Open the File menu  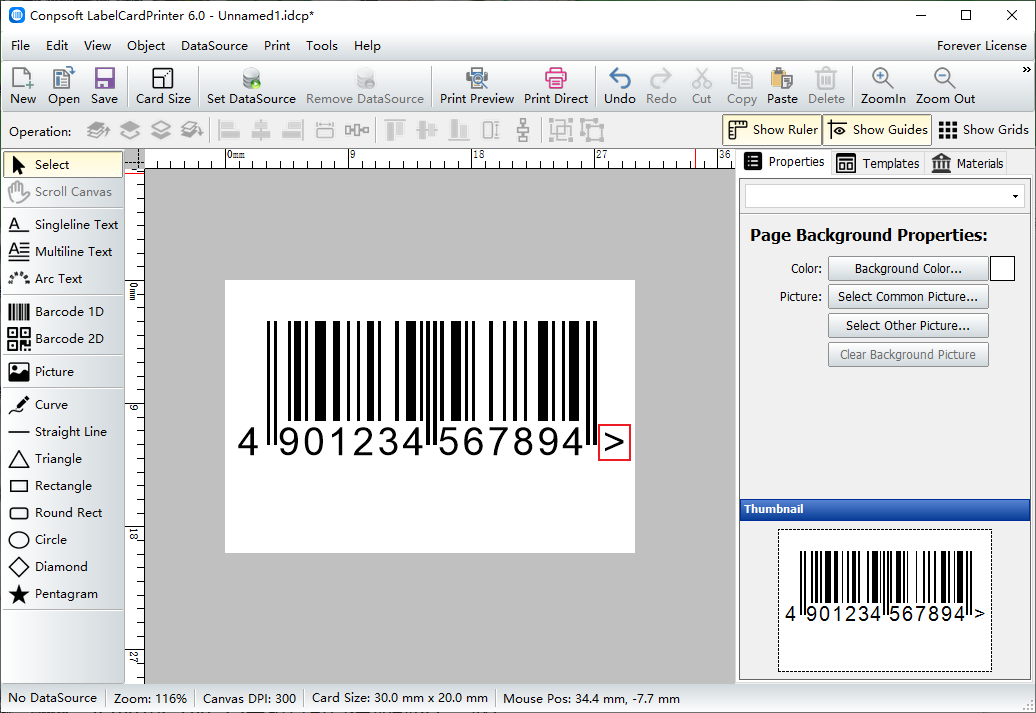20,46
